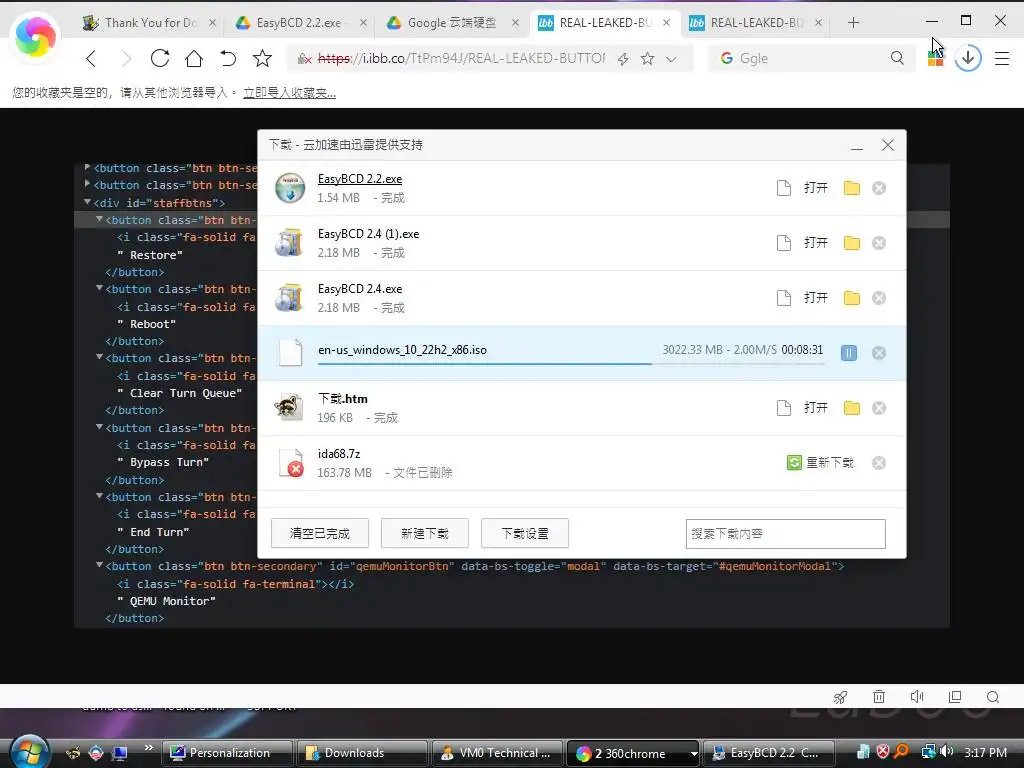Image resolution: width=1024 pixels, height=768 pixels.
Task: Open file icon for EasyBCD 2.2.exe
Action: point(784,188)
